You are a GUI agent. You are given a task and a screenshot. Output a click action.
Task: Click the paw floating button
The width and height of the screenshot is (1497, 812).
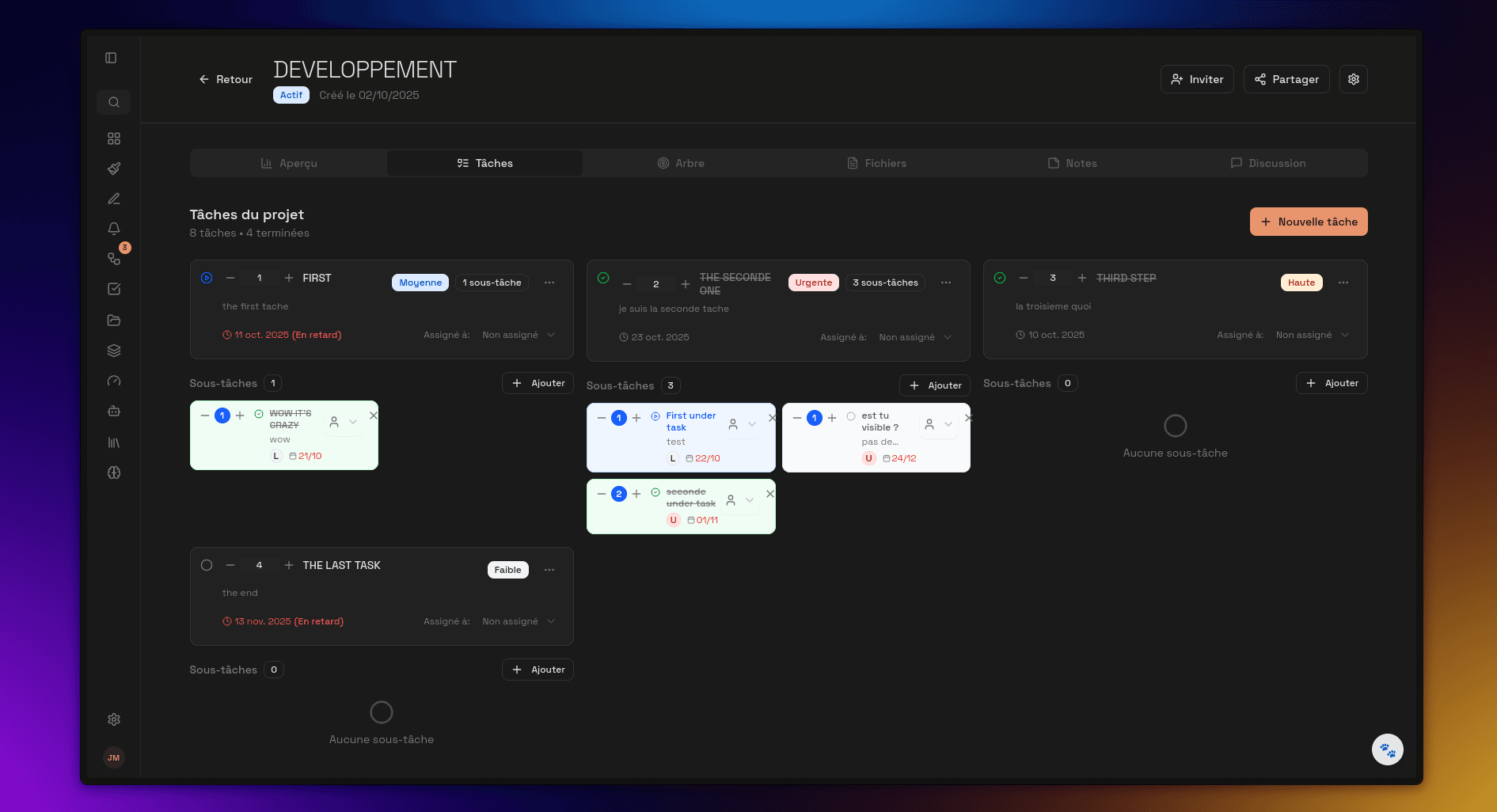tap(1388, 749)
